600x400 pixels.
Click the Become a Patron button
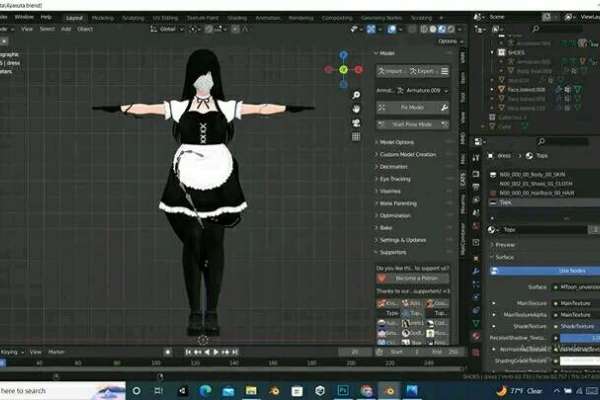tap(412, 278)
